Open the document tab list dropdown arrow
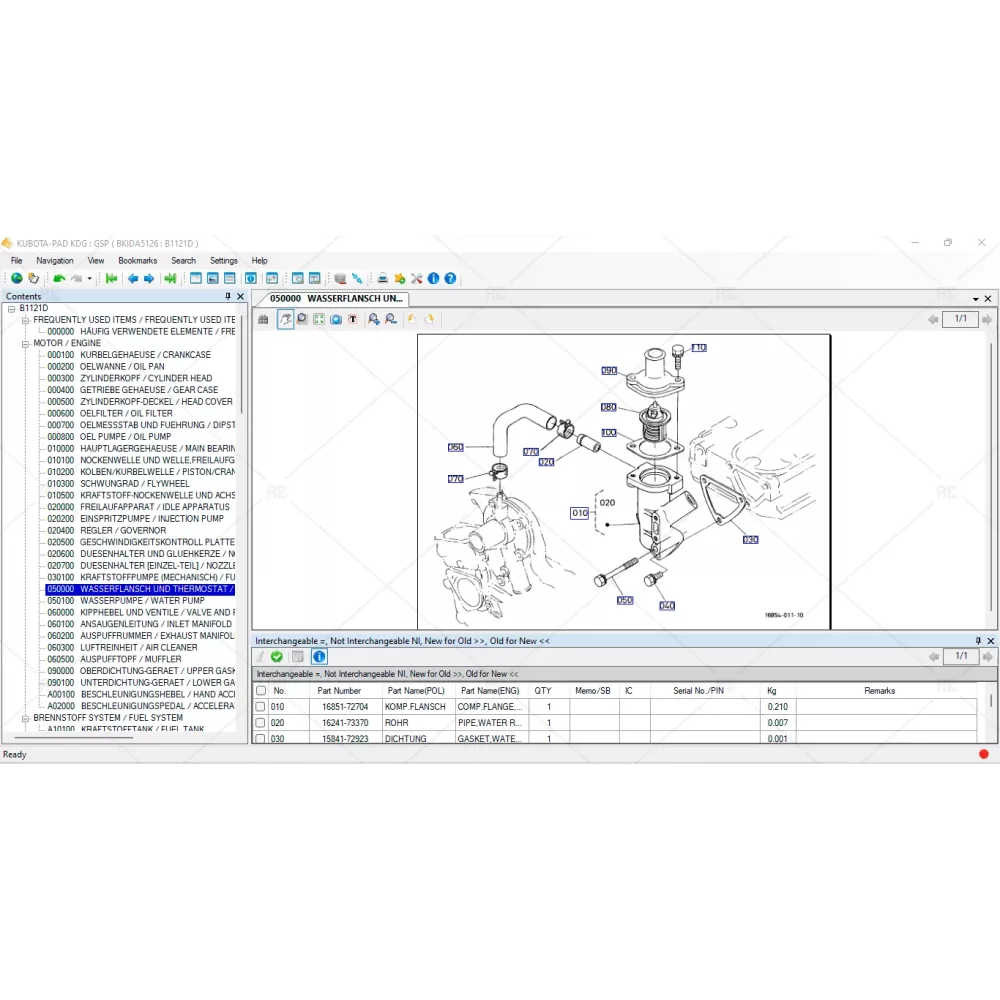Viewport: 1000px width, 1000px height. click(976, 299)
